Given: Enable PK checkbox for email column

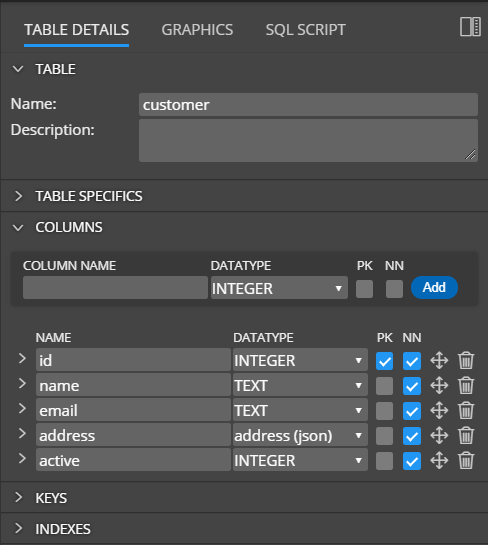Looking at the screenshot, I should [x=384, y=411].
